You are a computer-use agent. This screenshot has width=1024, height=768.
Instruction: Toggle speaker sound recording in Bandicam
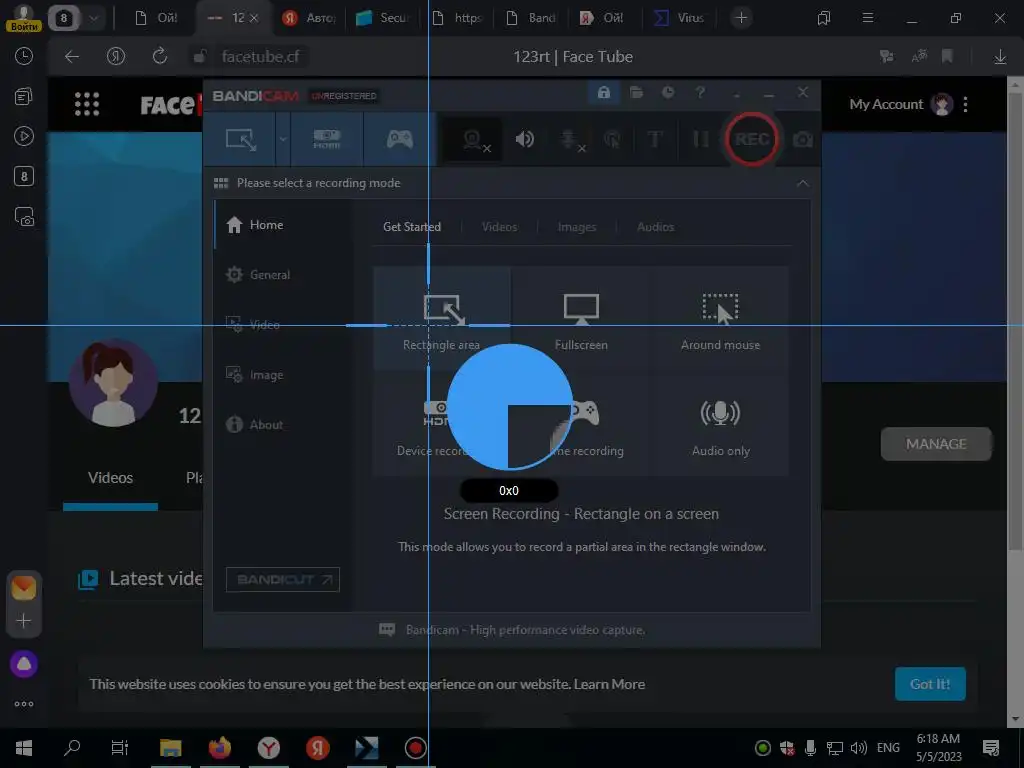coord(524,139)
